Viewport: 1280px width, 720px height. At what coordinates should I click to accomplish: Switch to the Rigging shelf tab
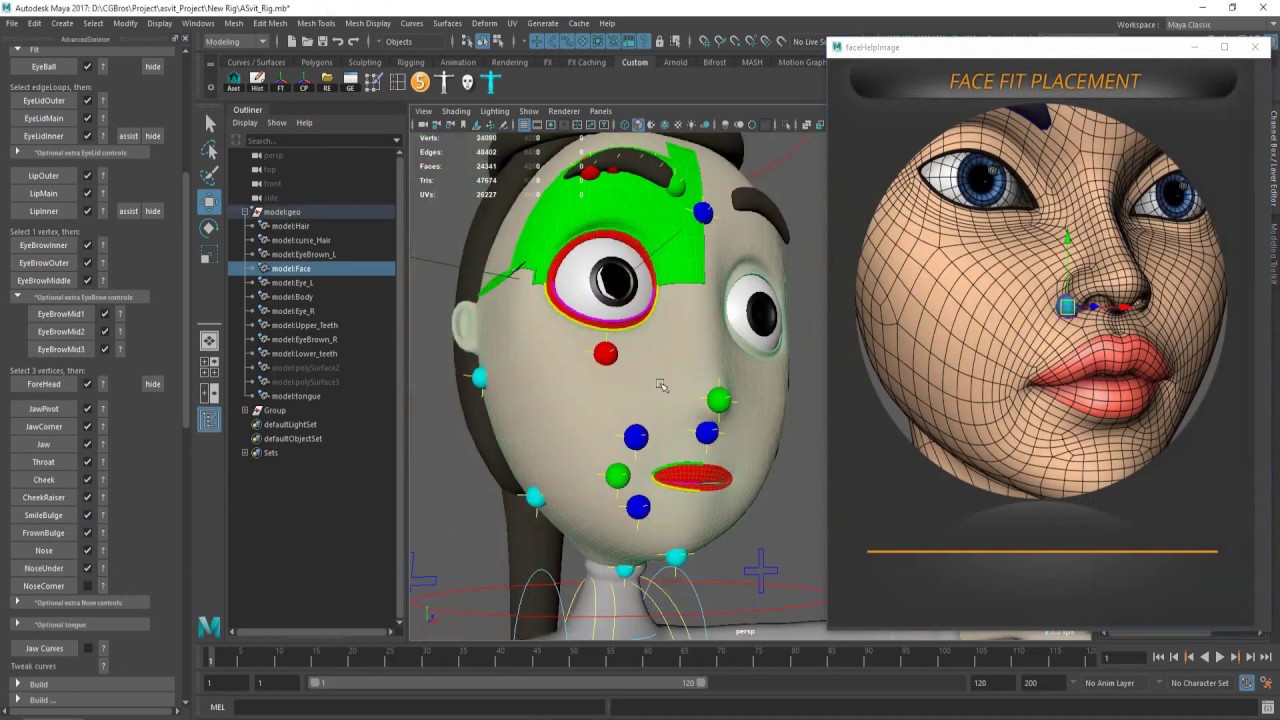click(x=410, y=62)
